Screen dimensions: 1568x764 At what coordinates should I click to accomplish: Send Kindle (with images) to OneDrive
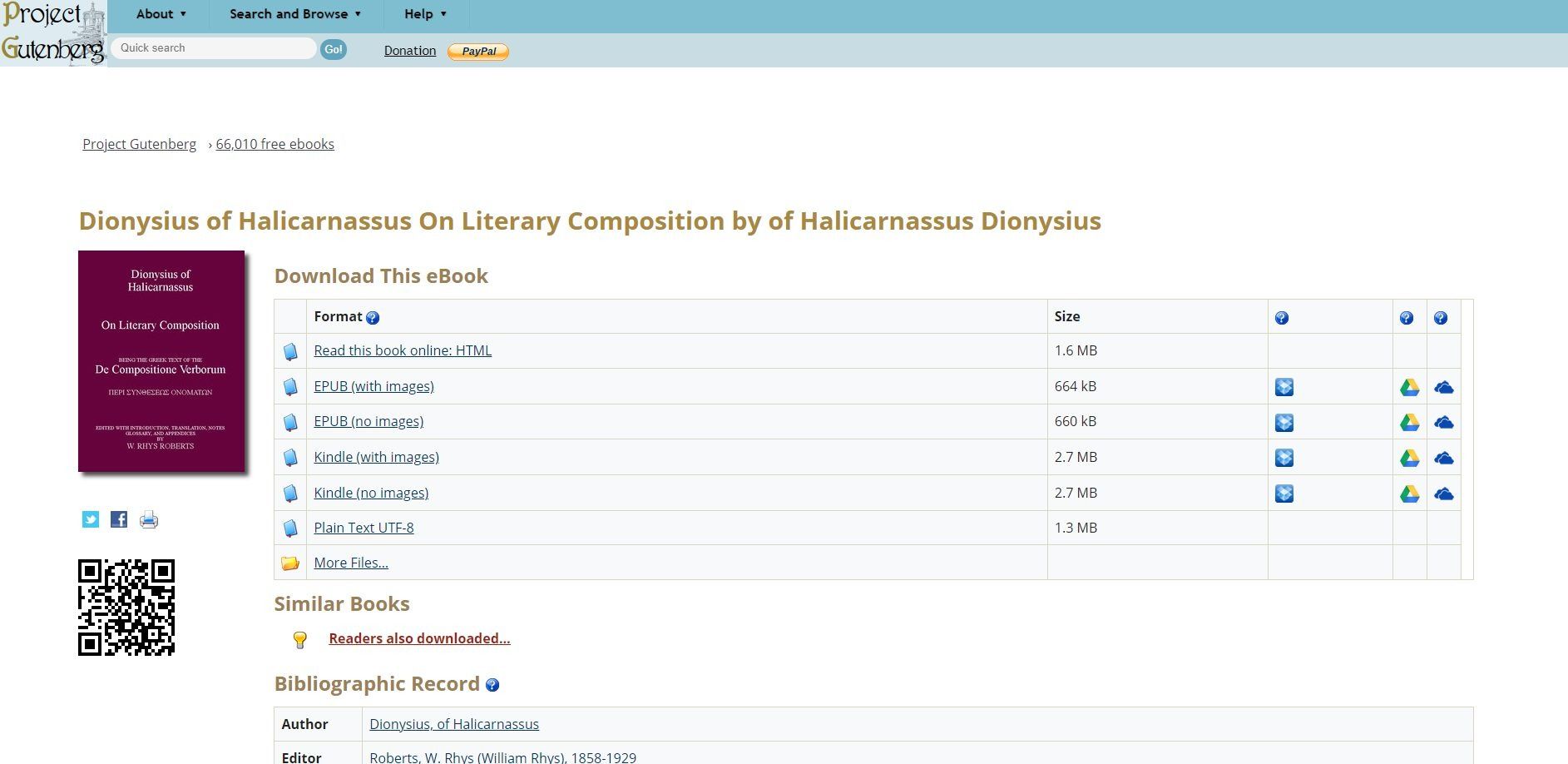[1443, 458]
